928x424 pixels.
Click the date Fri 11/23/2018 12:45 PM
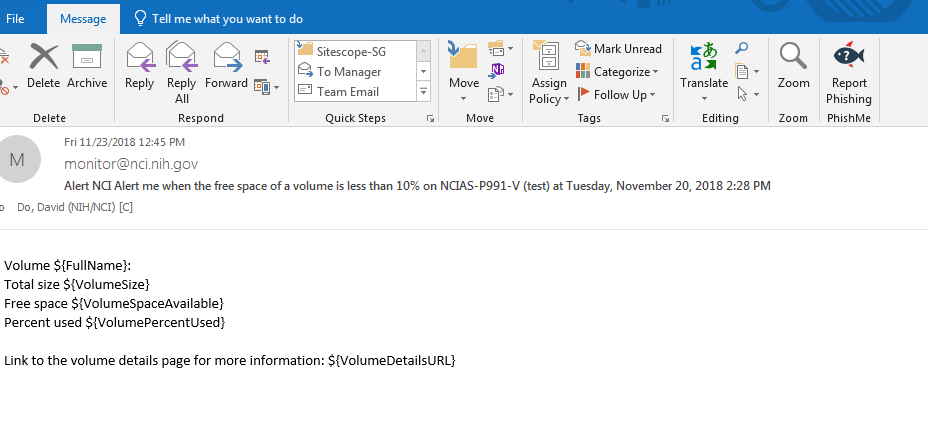coord(124,142)
